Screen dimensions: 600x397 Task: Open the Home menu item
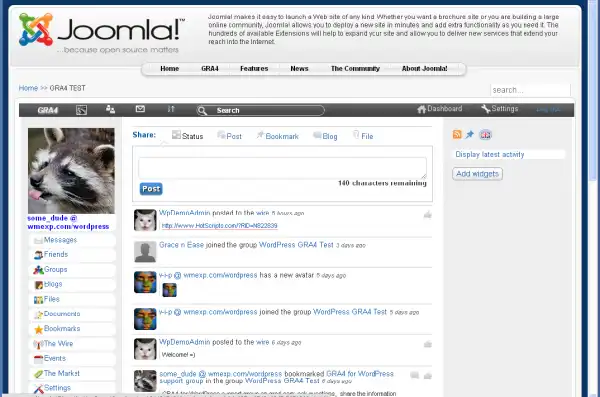coord(170,69)
